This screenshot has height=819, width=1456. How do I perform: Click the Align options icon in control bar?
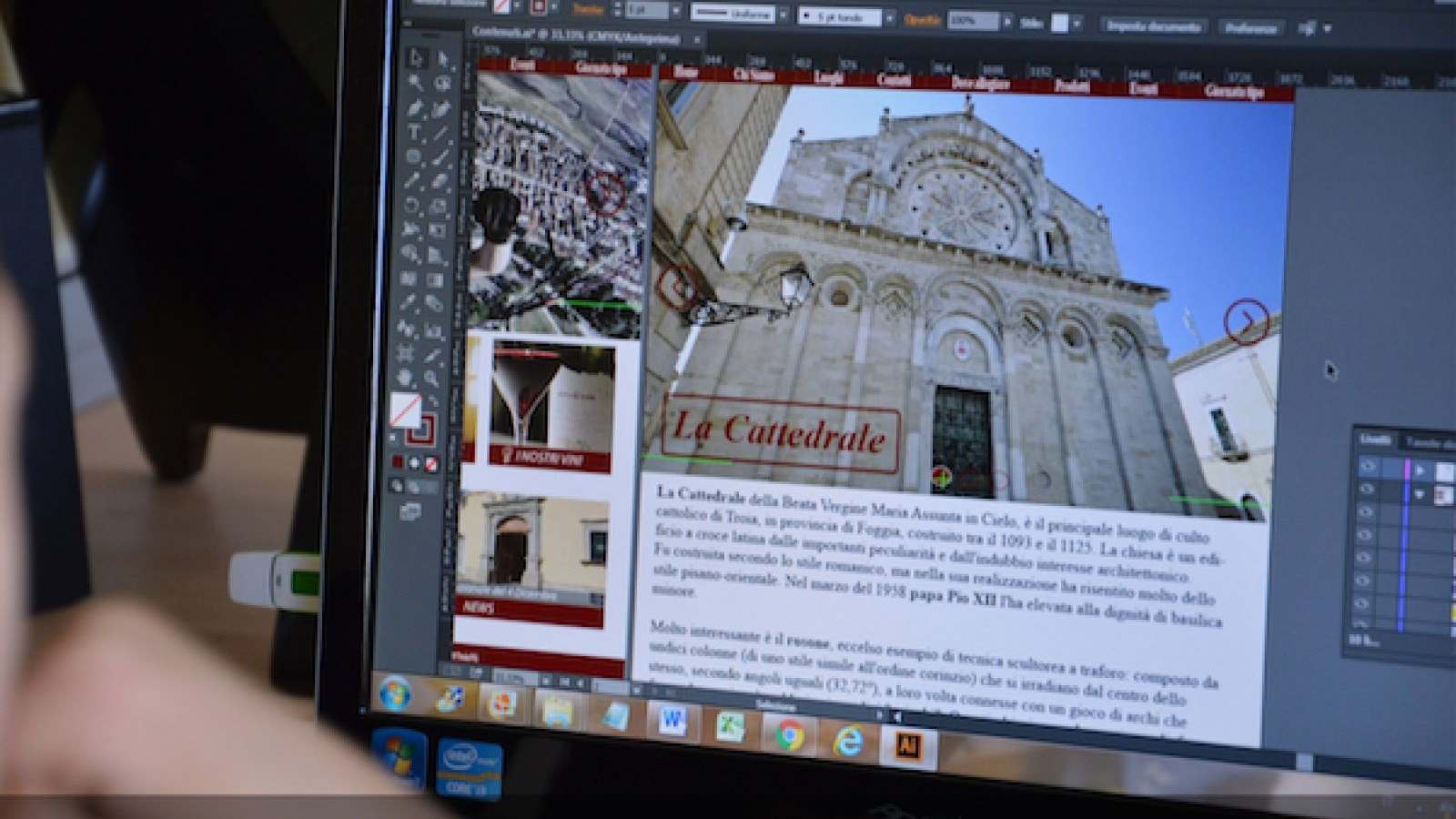[1306, 28]
